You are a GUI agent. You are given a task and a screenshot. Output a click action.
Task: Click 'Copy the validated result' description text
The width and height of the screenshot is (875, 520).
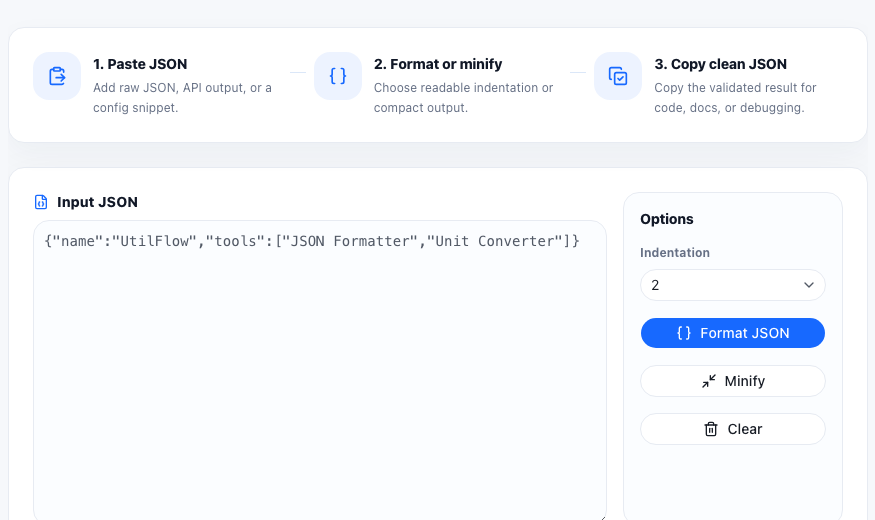735,98
